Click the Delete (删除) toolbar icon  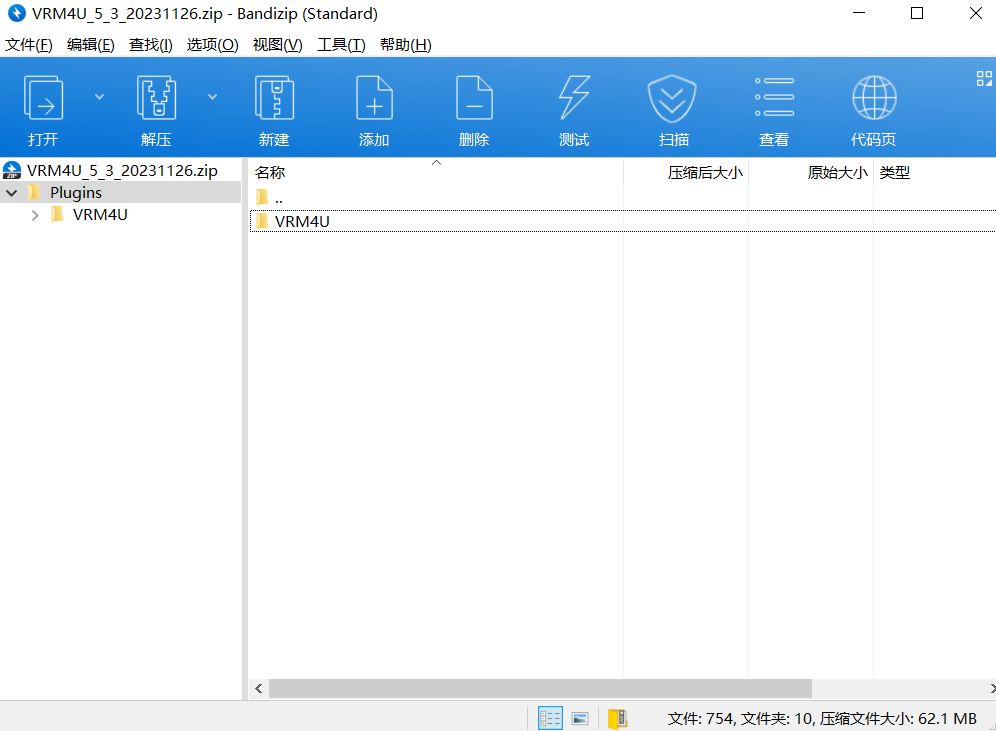(474, 98)
